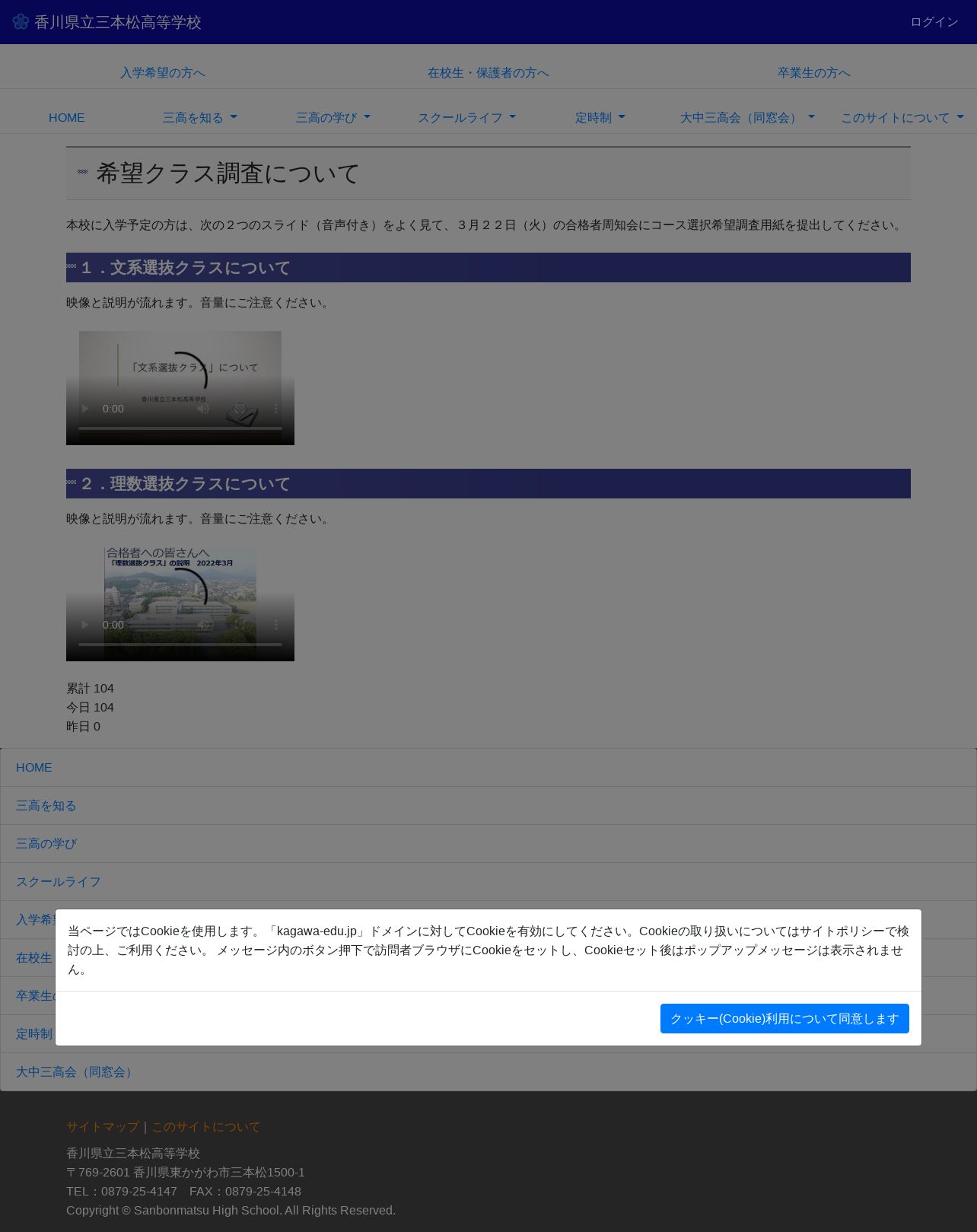Expand the 三高を知る dropdown menu
977x1232 pixels.
click(x=200, y=118)
